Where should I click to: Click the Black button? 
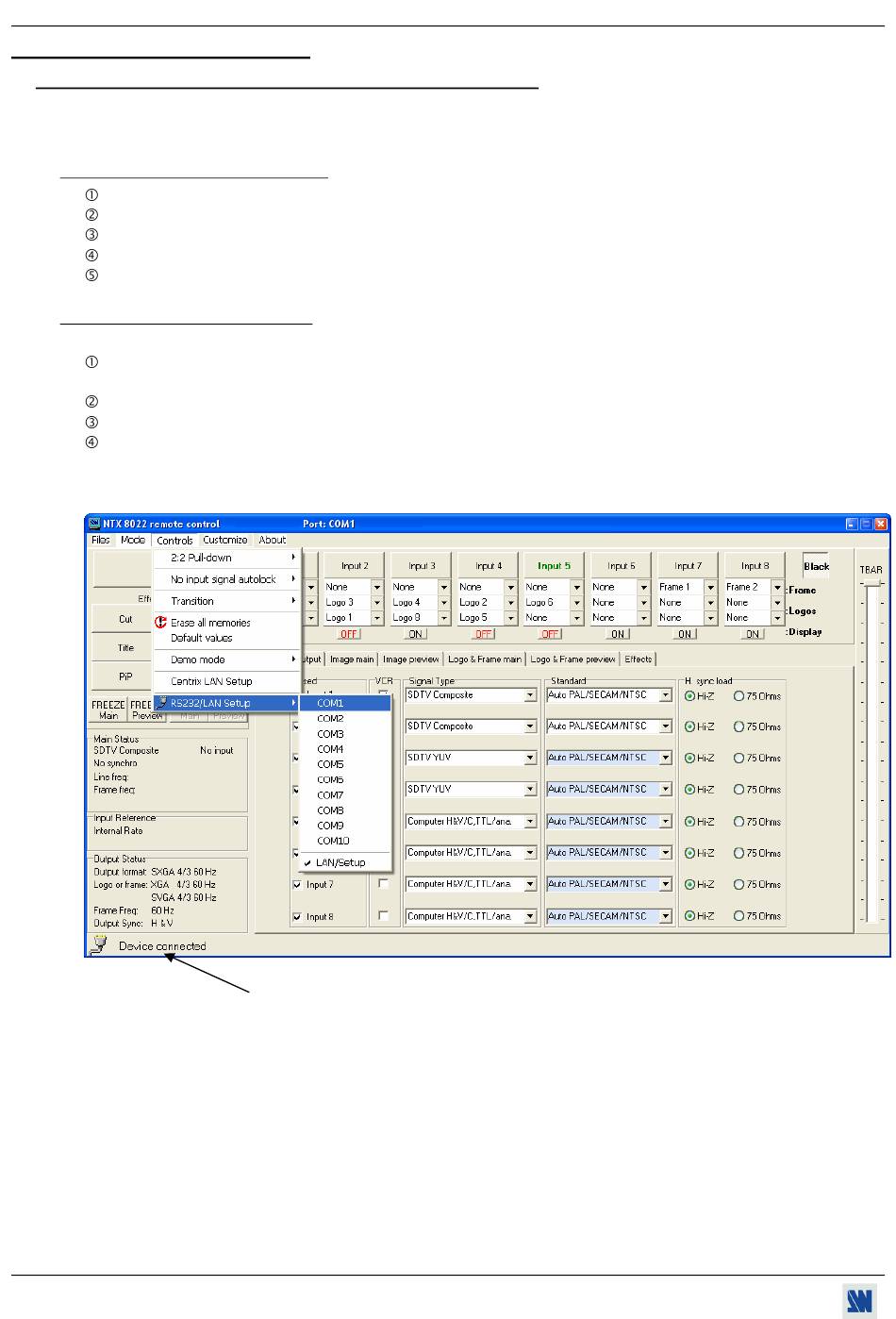tap(816, 566)
